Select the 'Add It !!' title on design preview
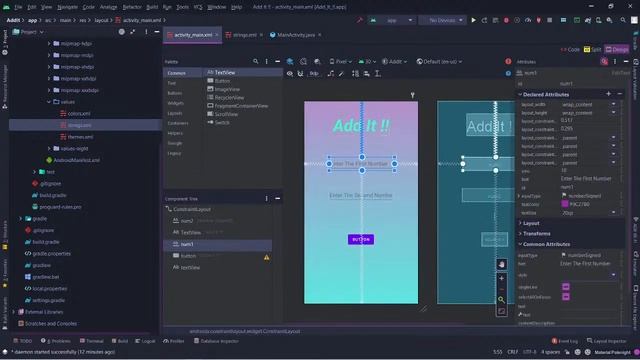Image resolution: width=640 pixels, height=360 pixels. (361, 126)
